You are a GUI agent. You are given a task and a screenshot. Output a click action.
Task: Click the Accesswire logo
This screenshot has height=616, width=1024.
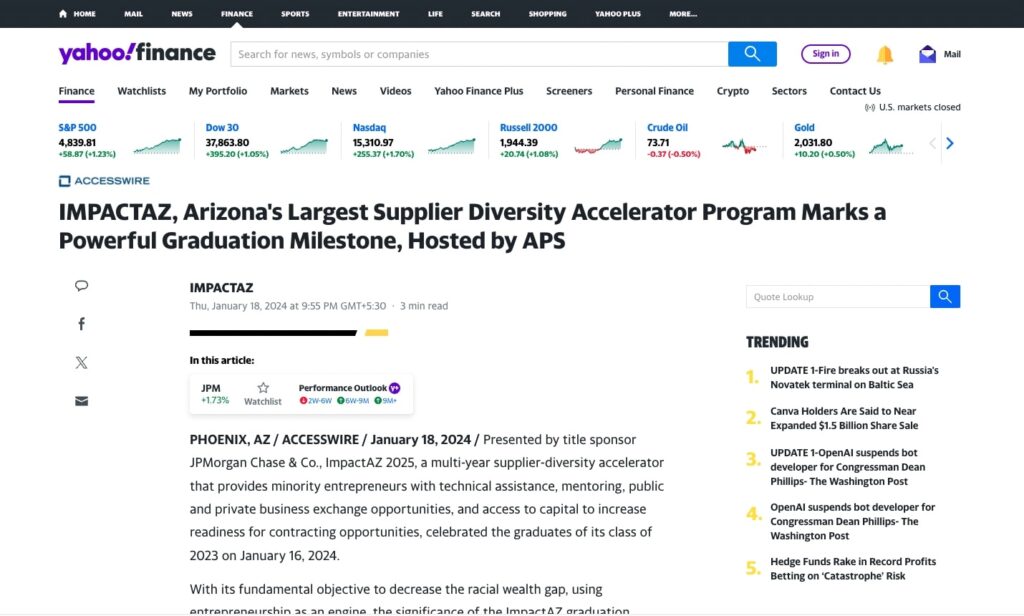tap(104, 181)
